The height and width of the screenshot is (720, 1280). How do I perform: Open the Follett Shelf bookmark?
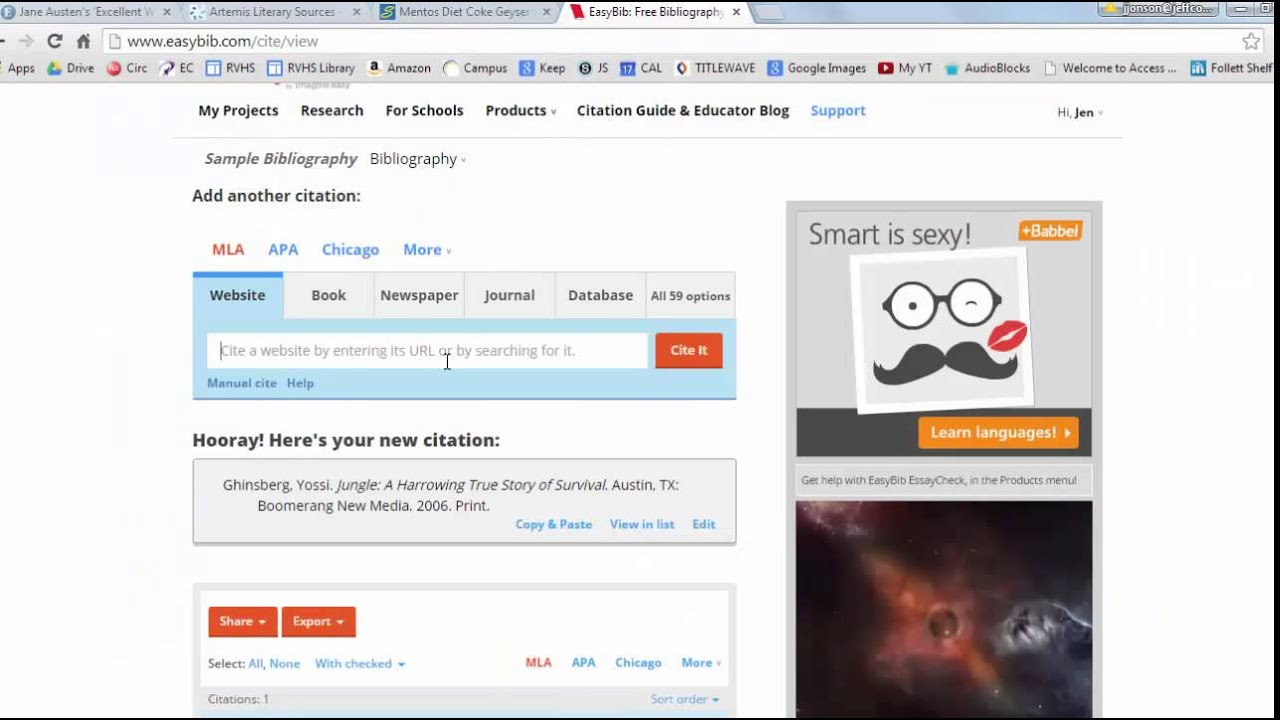pos(1232,68)
